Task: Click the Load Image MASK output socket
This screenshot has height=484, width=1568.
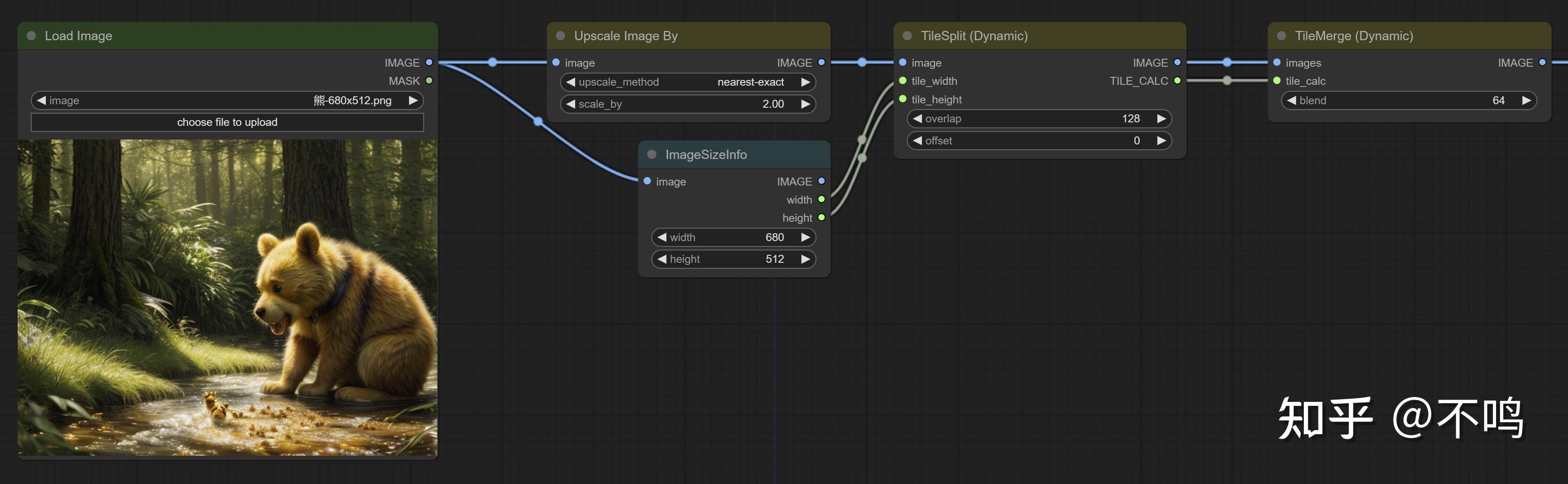Action: point(429,80)
